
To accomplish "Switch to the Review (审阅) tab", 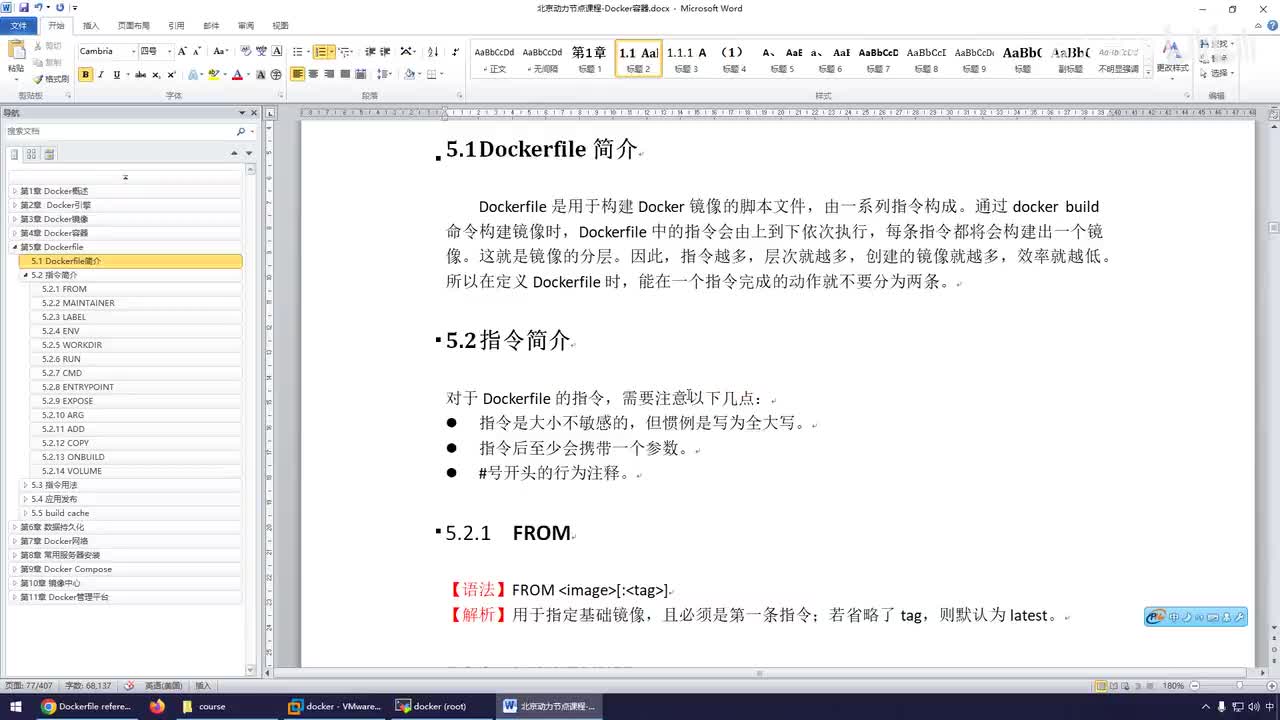I will click(x=246, y=26).
